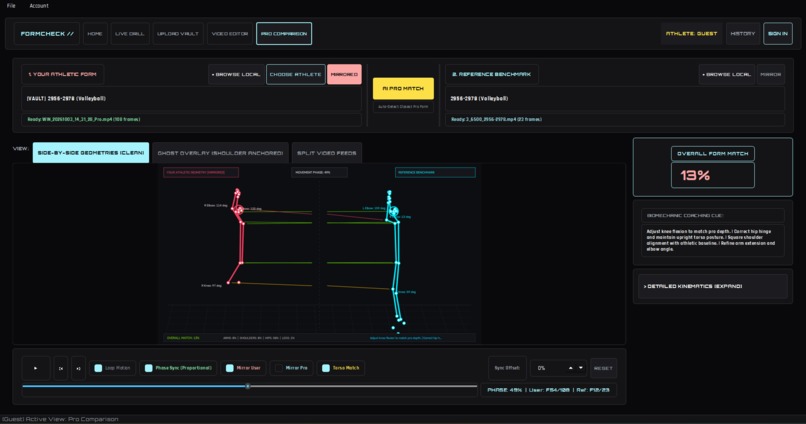Image resolution: width=806 pixels, height=424 pixels.
Task: Click the Overall Form Match label
Action: (712, 154)
